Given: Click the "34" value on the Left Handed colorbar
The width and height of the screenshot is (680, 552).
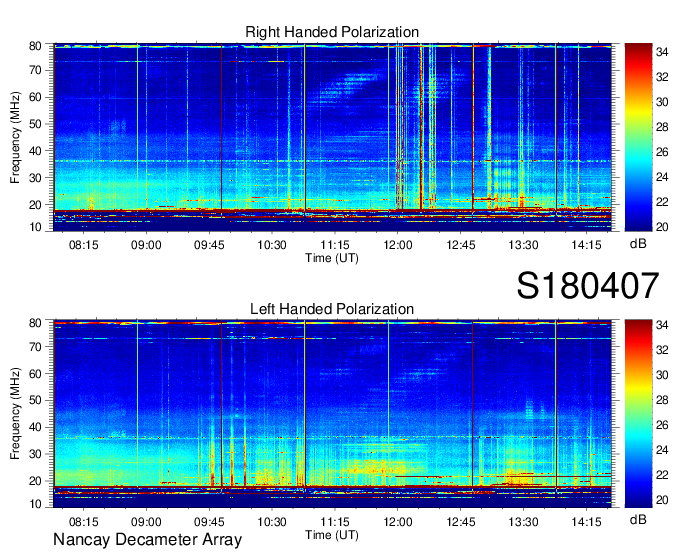Looking at the screenshot, I should 662,325.
